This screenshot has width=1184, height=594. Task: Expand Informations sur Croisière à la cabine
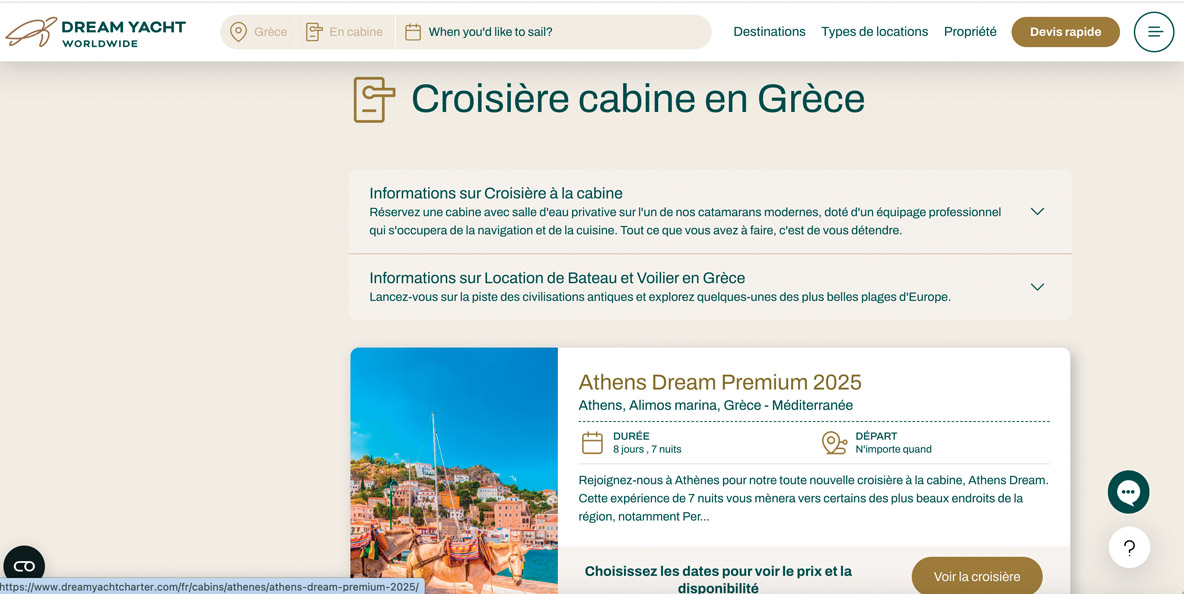pyautogui.click(x=1037, y=211)
